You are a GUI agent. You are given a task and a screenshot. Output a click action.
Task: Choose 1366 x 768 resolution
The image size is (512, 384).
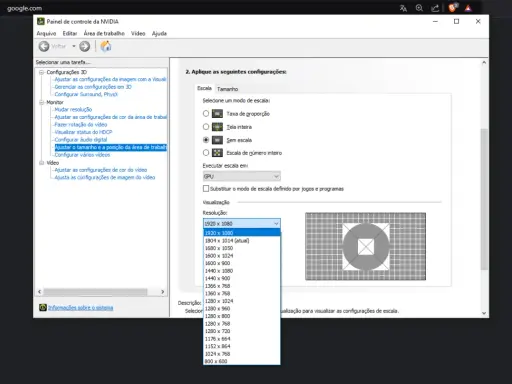[242, 286]
